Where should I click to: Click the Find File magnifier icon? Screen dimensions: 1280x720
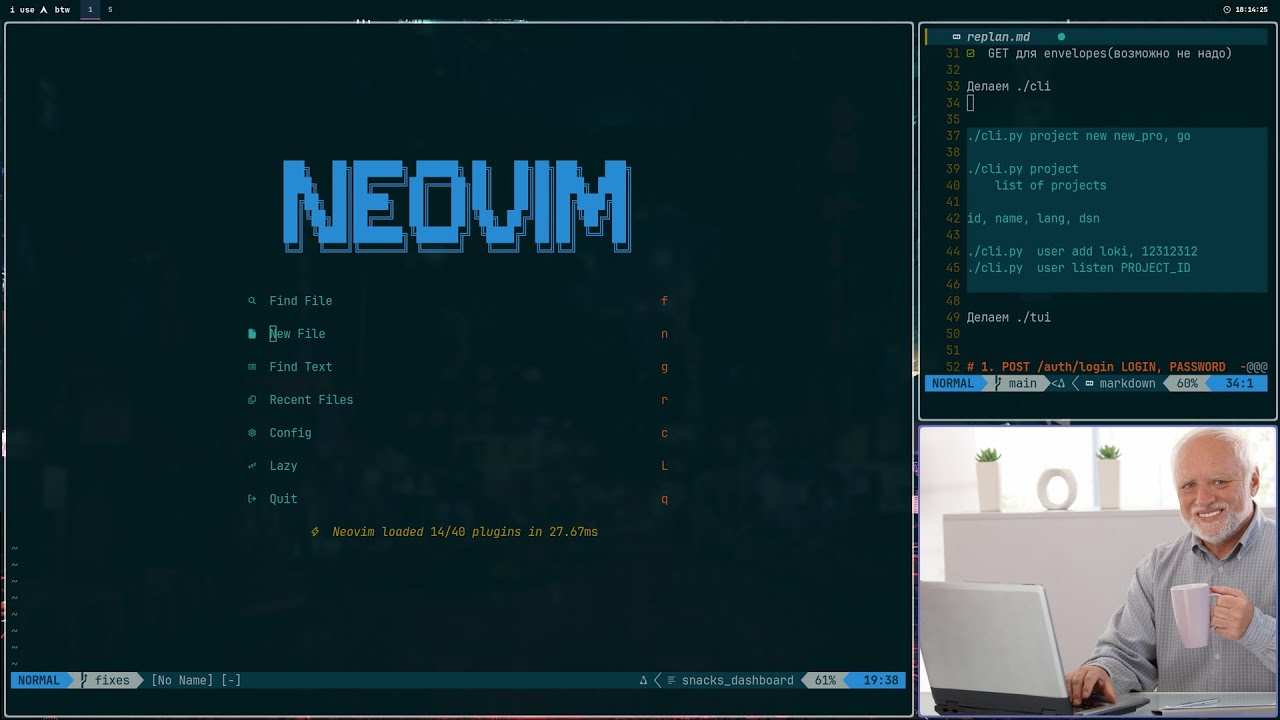coord(252,301)
